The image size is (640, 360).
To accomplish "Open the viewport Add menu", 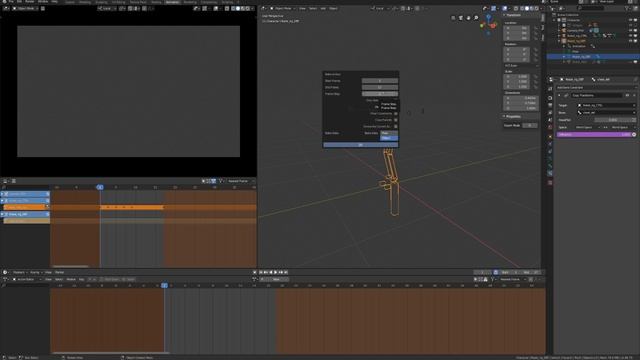I will click(323, 9).
